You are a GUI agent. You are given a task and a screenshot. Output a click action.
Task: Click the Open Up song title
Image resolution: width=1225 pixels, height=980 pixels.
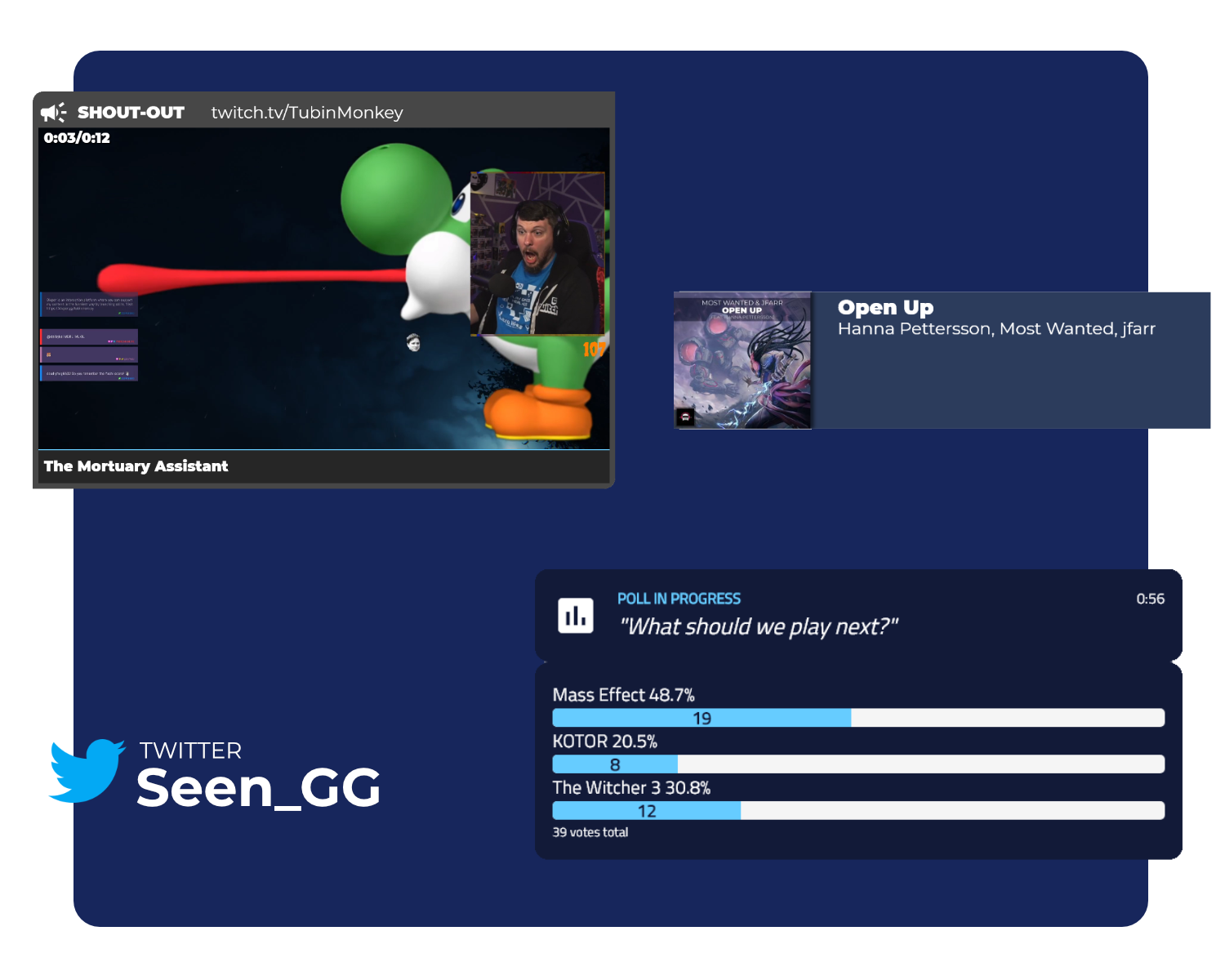coord(885,308)
